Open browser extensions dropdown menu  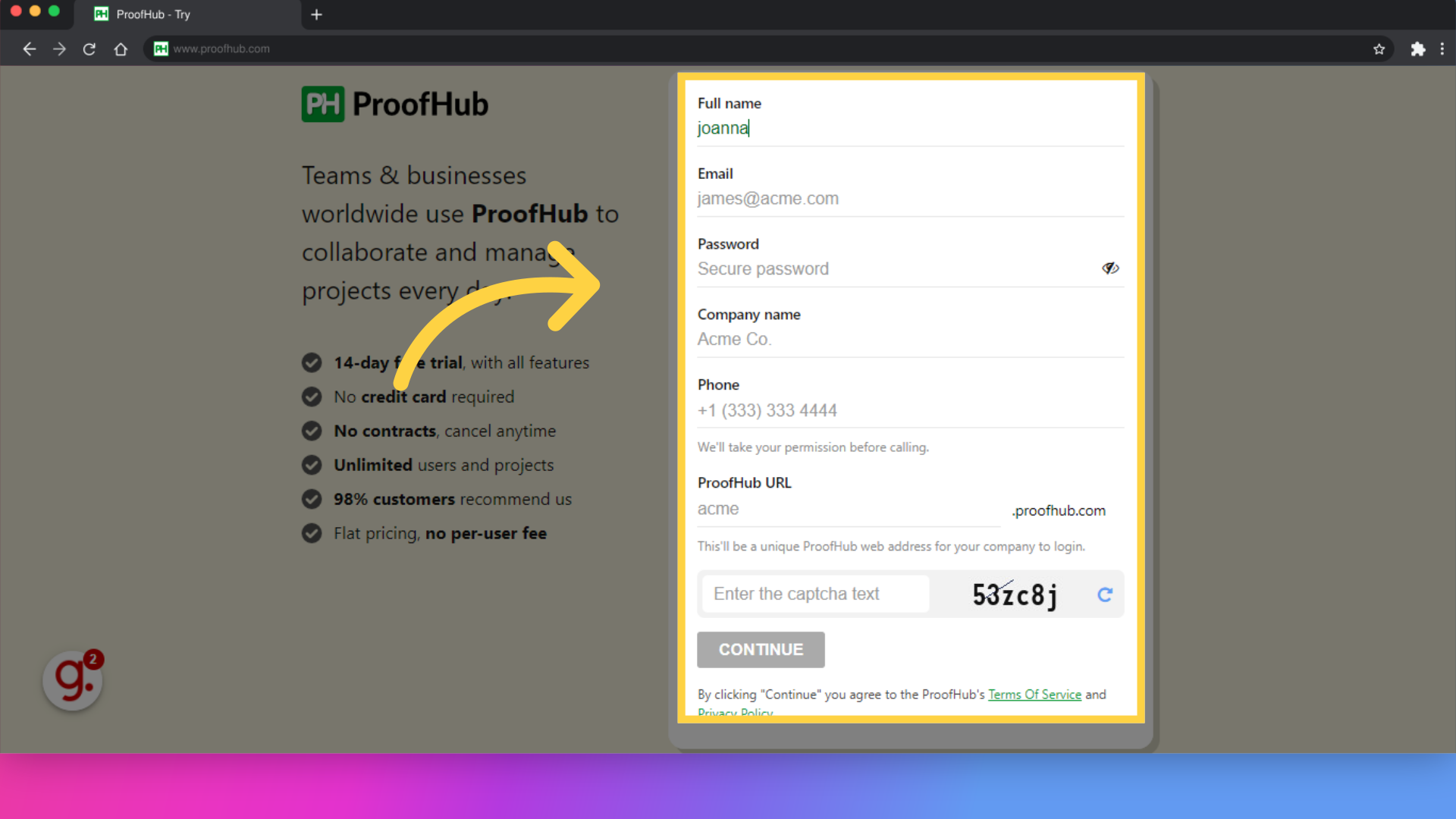[x=1418, y=48]
